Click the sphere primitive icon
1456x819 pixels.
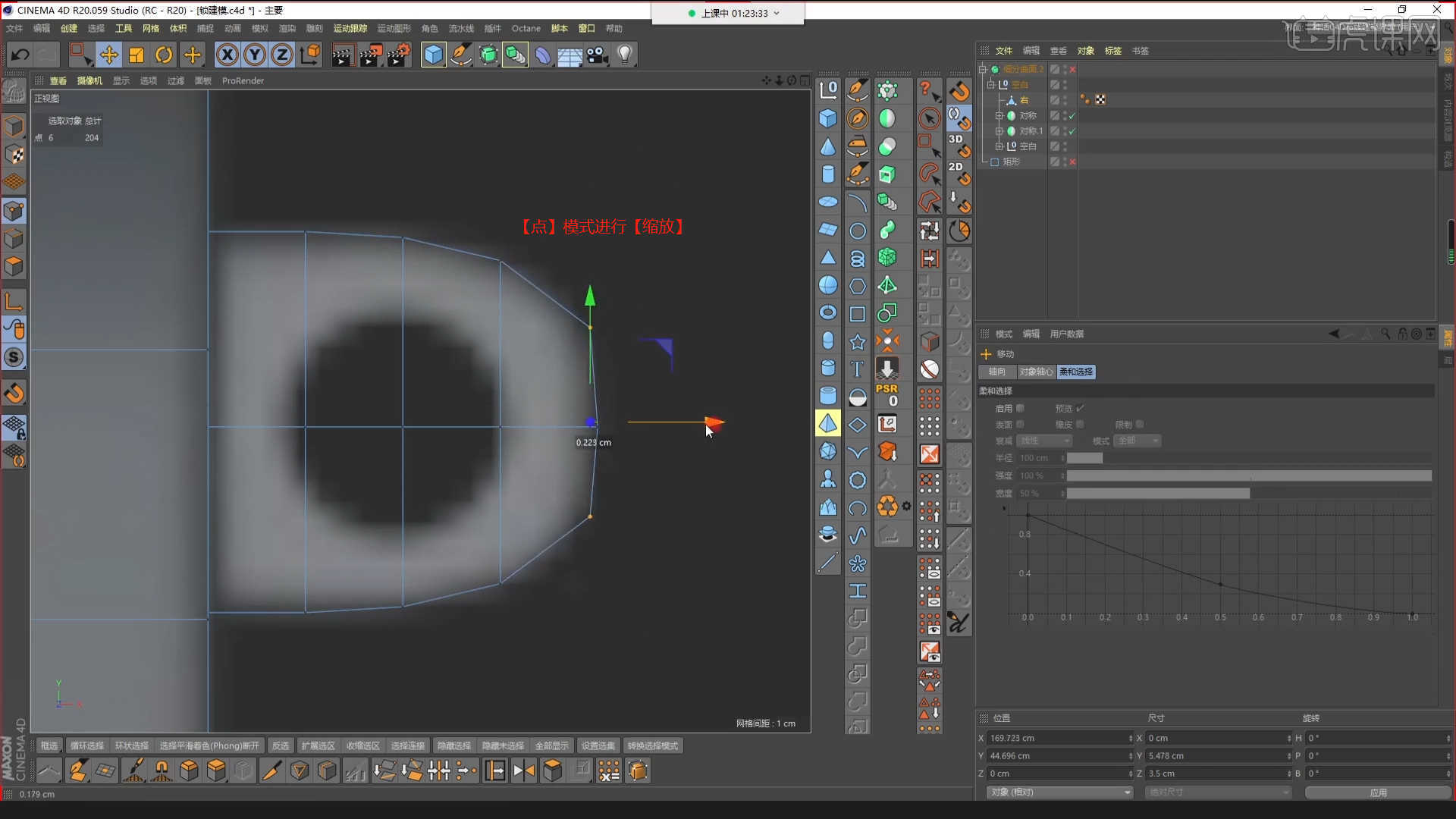(828, 285)
